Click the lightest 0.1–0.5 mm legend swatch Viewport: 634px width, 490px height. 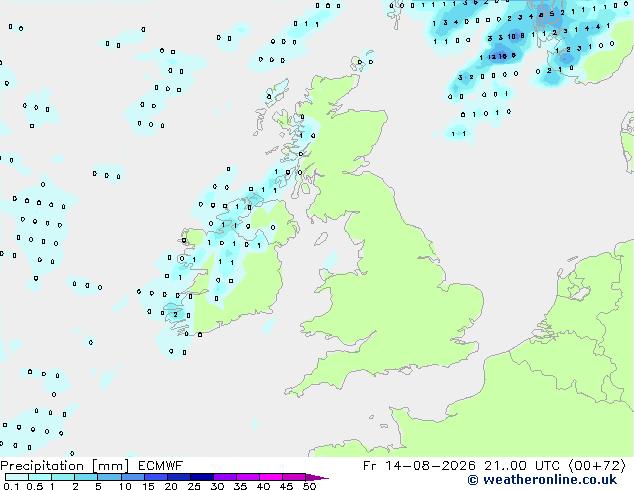point(17,477)
